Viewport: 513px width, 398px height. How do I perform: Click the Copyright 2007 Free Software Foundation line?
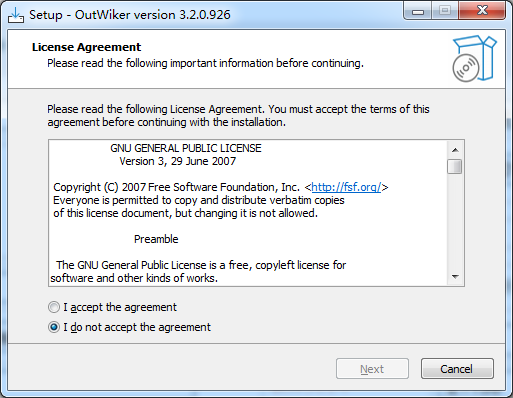[x=221, y=187]
